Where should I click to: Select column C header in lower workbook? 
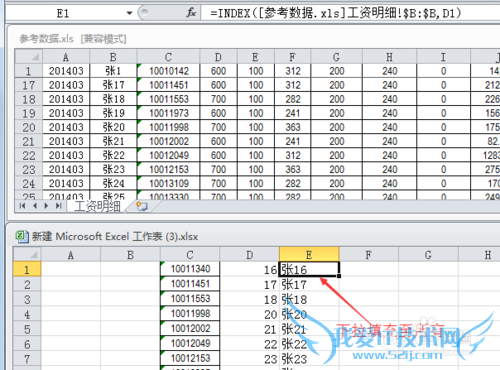[190, 255]
